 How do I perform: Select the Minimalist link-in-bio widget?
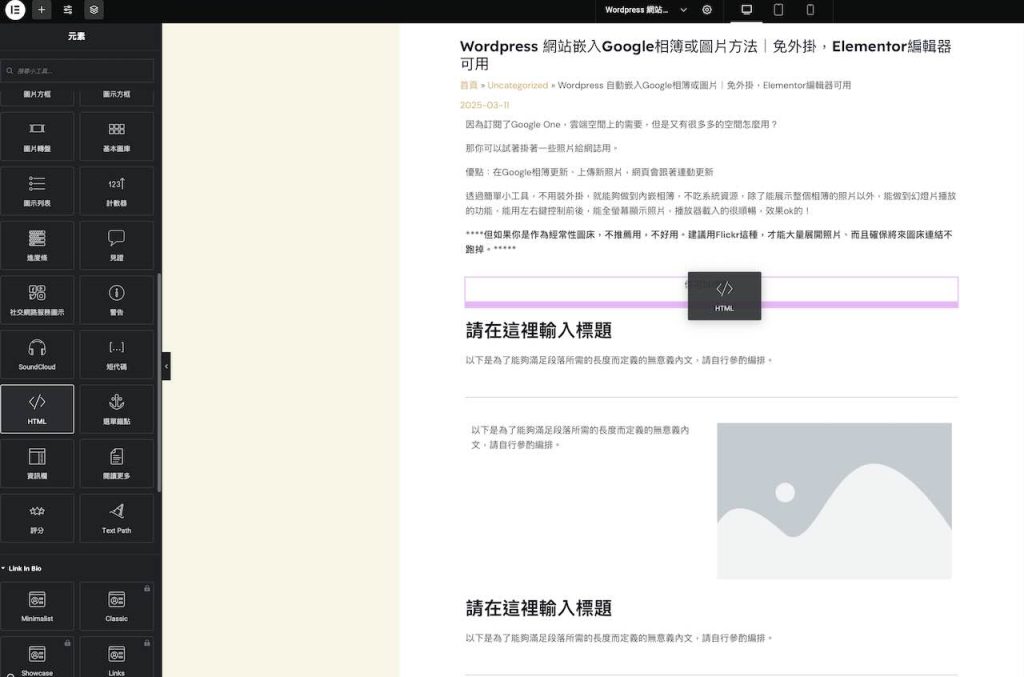tap(37, 606)
